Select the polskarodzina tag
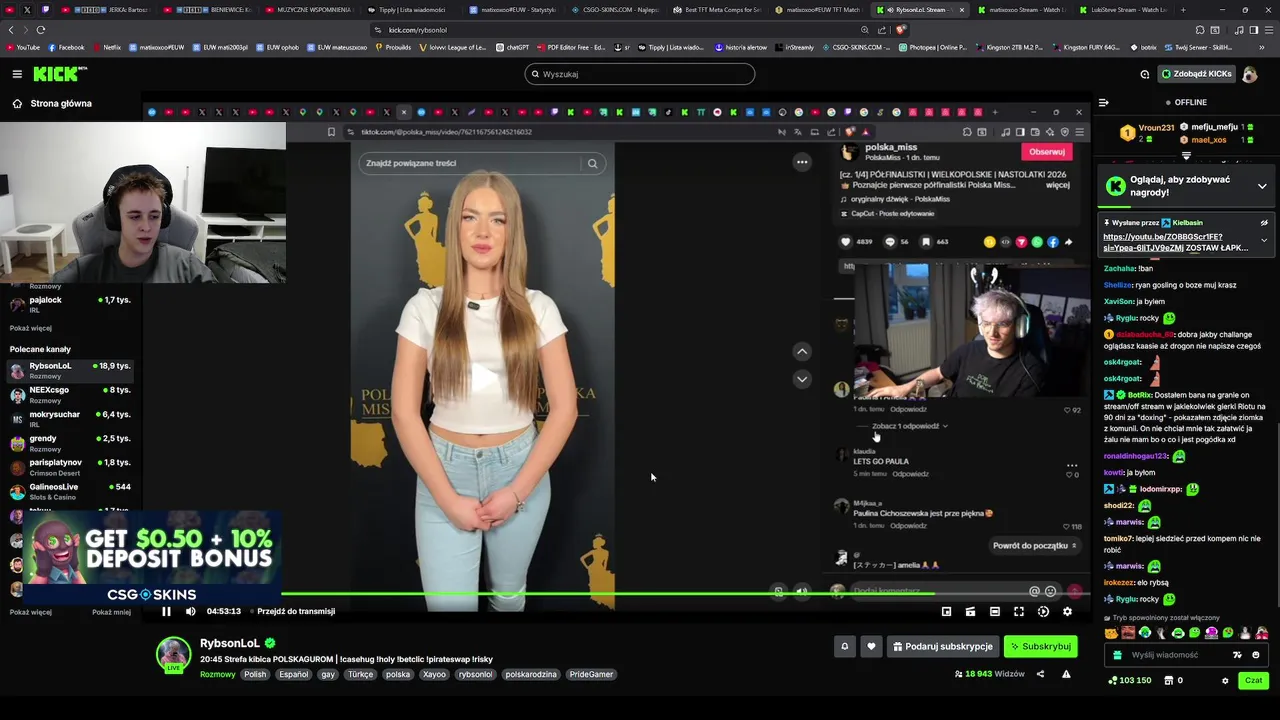The width and height of the screenshot is (1280, 720). [531, 674]
